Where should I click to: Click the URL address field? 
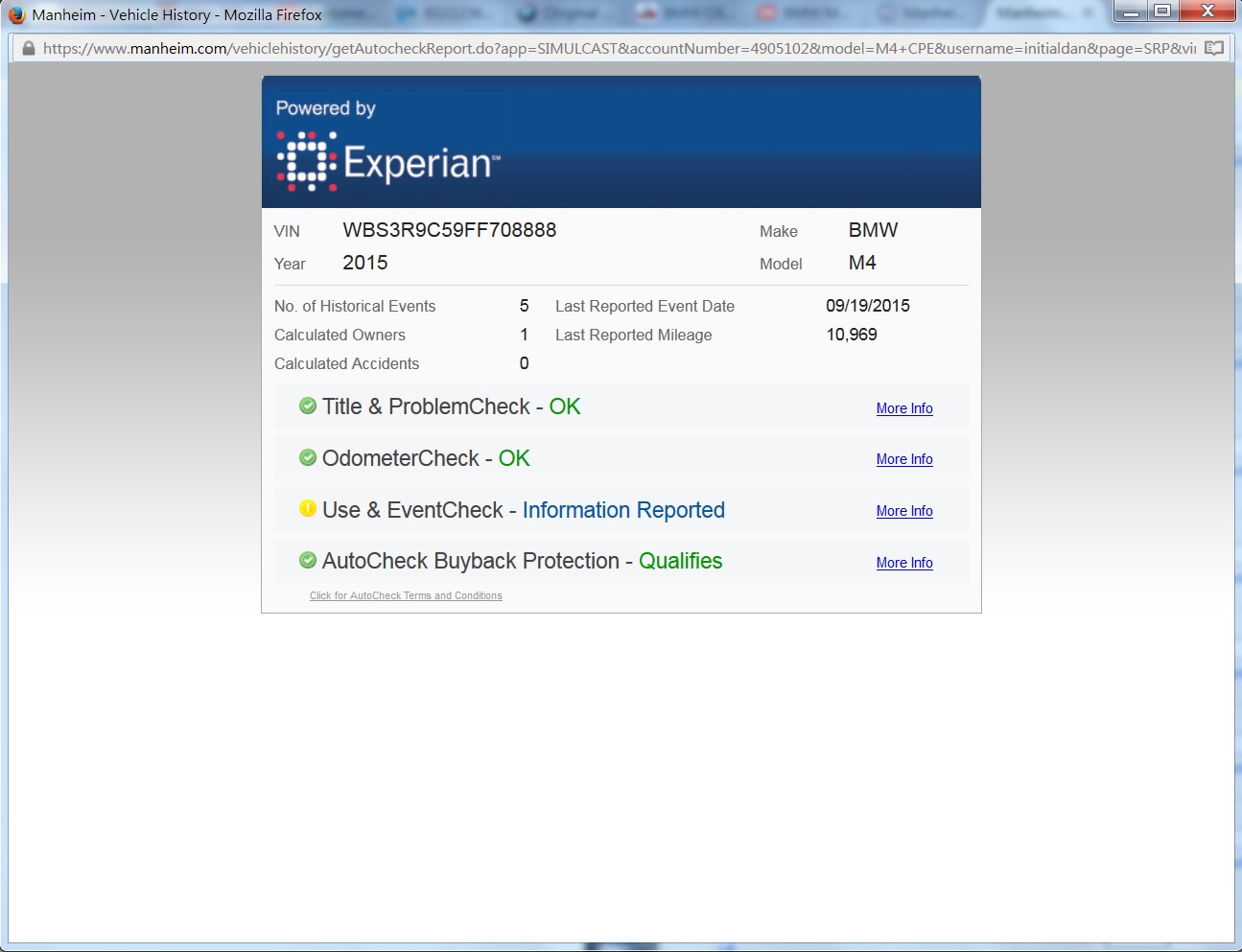coord(619,48)
